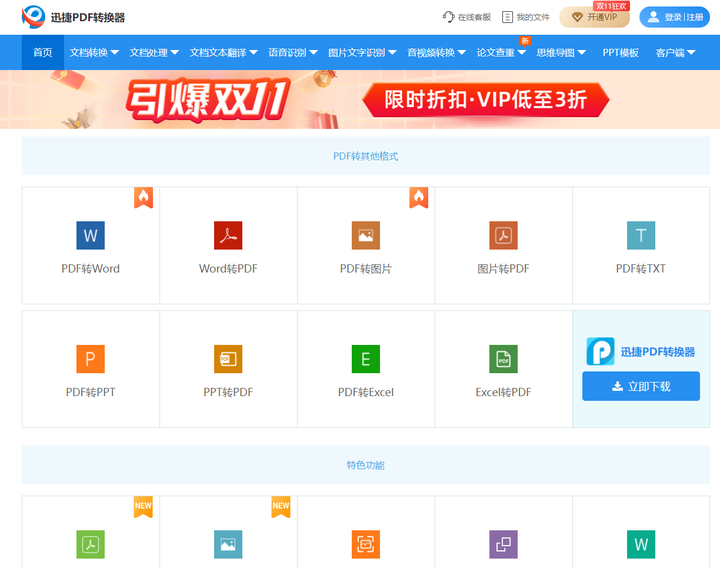Open the green PDF icon in 特色功能 row
Image resolution: width=720 pixels, height=568 pixels.
click(90, 544)
